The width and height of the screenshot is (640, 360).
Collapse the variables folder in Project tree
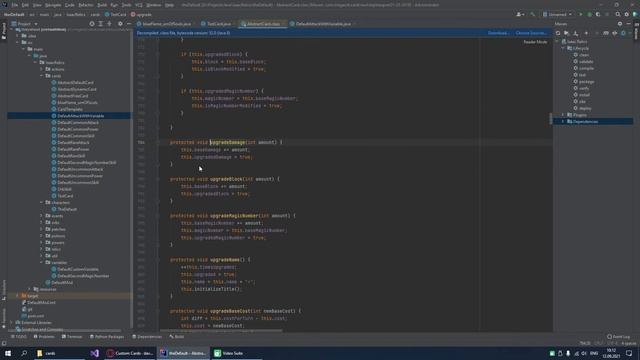pos(42,262)
